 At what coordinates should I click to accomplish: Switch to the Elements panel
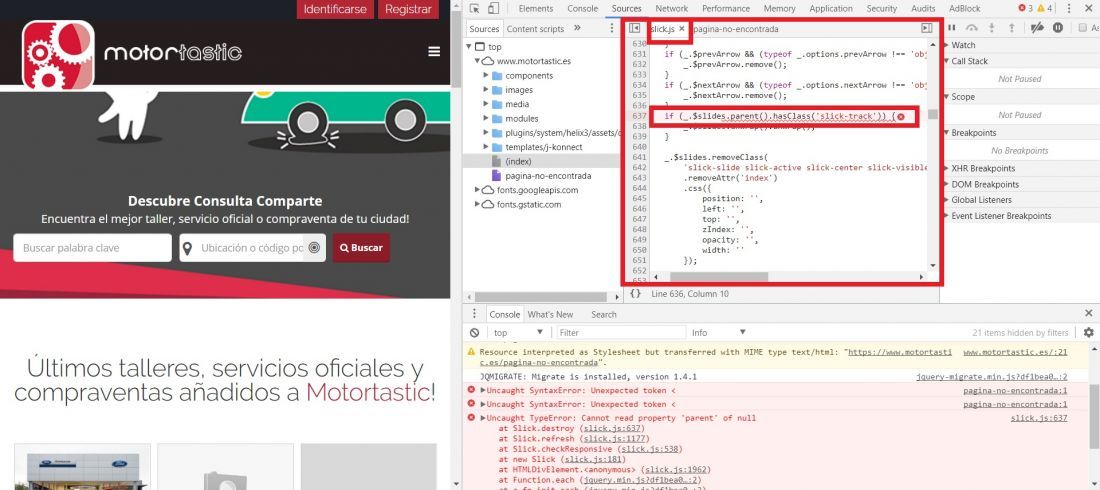pos(535,8)
